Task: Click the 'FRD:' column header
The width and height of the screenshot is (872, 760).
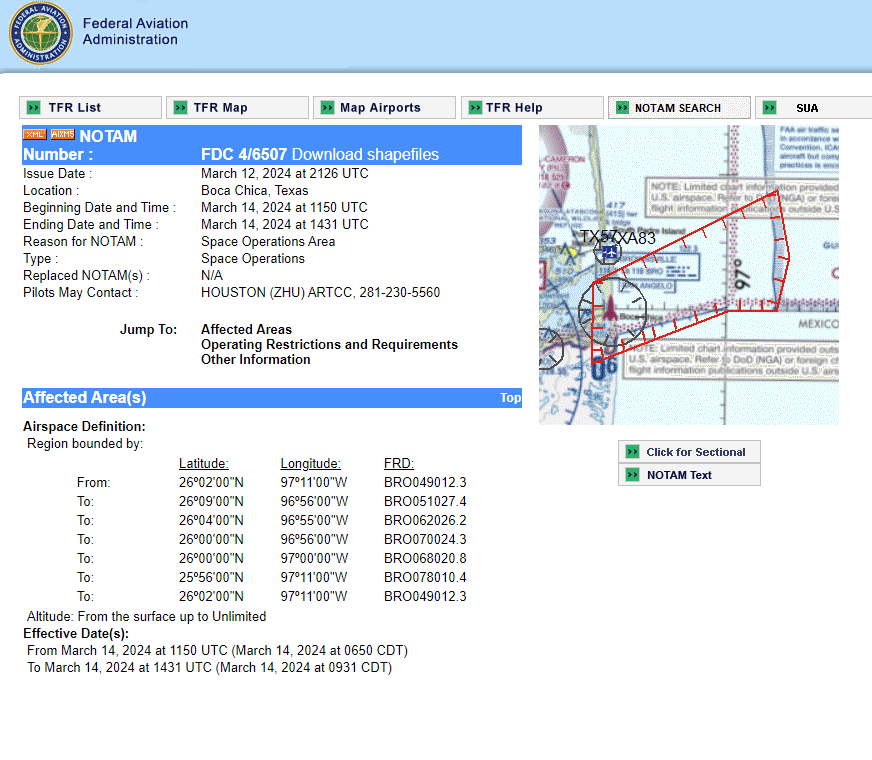Action: pyautogui.click(x=399, y=463)
